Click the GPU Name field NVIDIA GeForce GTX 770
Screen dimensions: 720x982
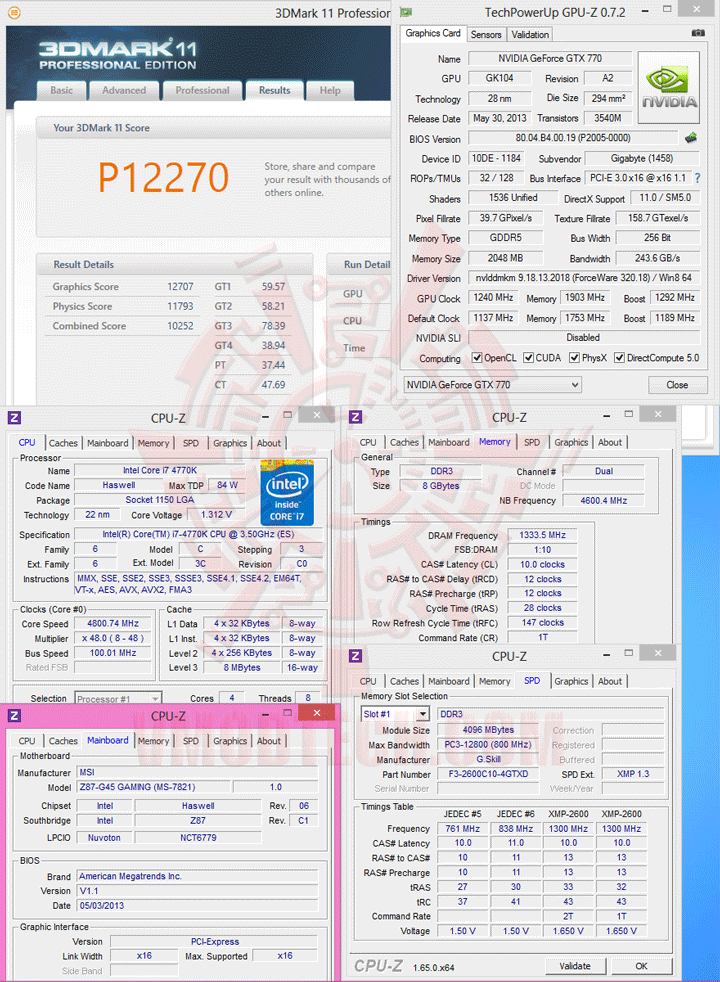550,58
